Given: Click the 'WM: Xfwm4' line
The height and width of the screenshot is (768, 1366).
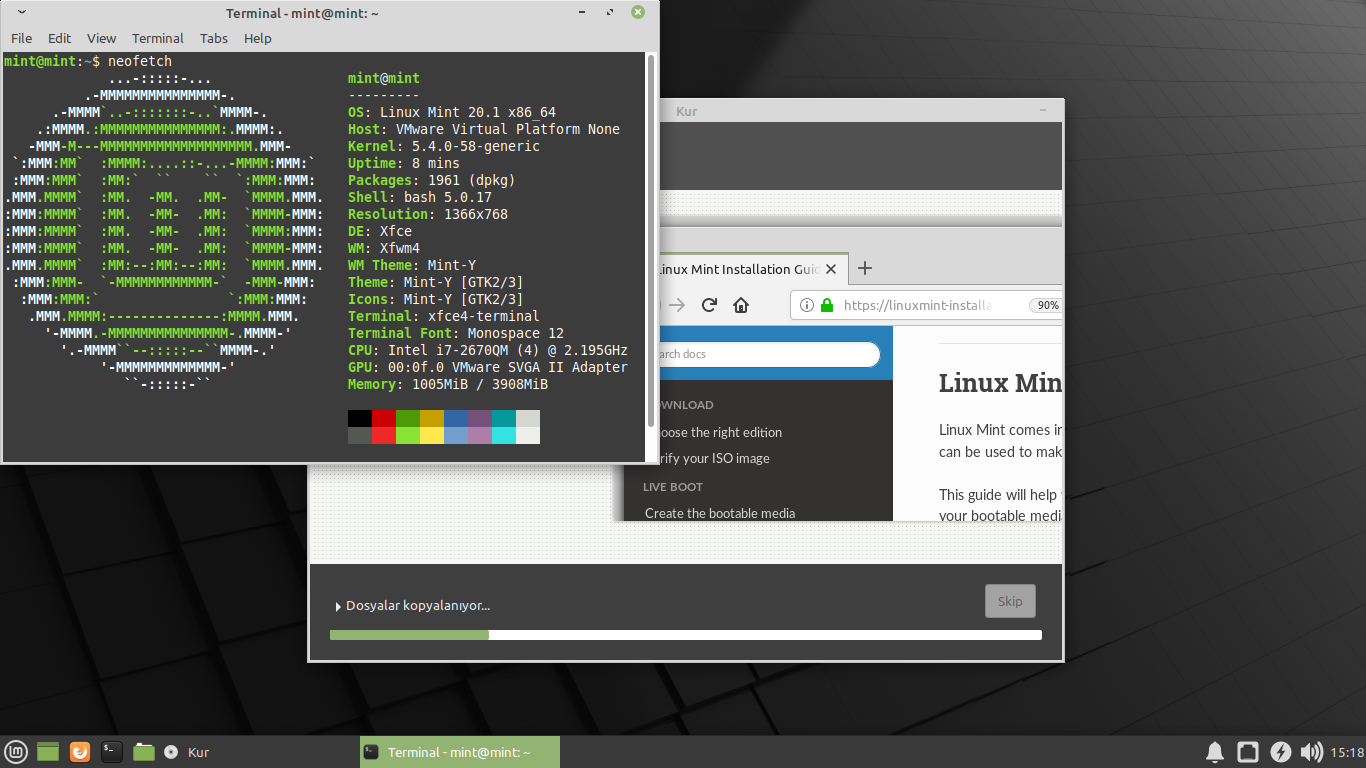Looking at the screenshot, I should (x=384, y=248).
